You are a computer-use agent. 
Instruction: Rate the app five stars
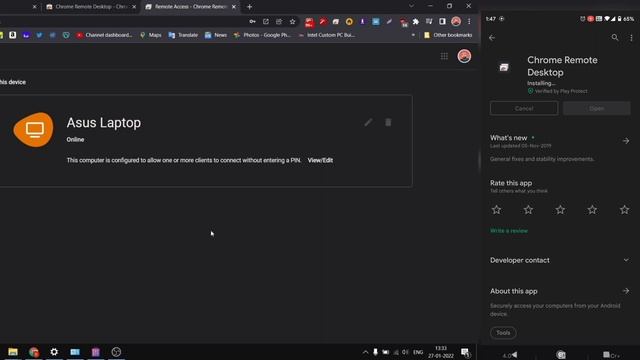point(624,210)
